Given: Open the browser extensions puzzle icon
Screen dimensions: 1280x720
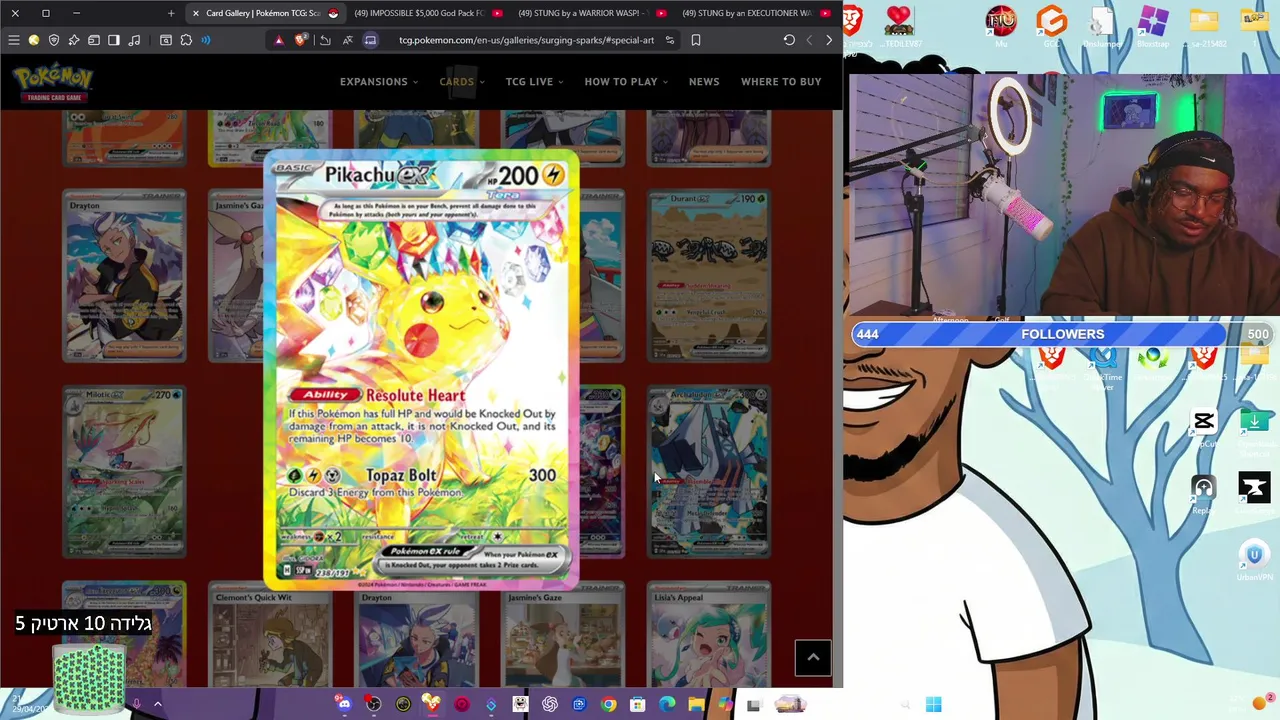Looking at the screenshot, I should (186, 40).
